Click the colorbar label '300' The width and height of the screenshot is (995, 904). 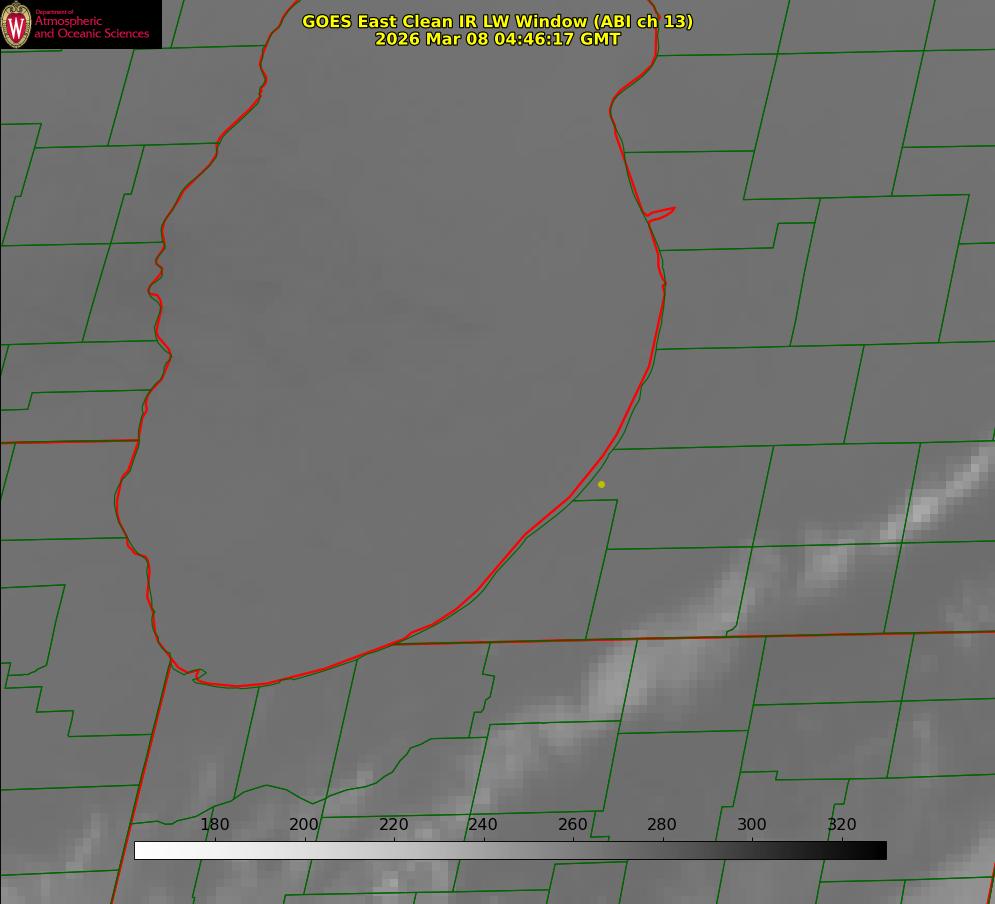(x=752, y=824)
